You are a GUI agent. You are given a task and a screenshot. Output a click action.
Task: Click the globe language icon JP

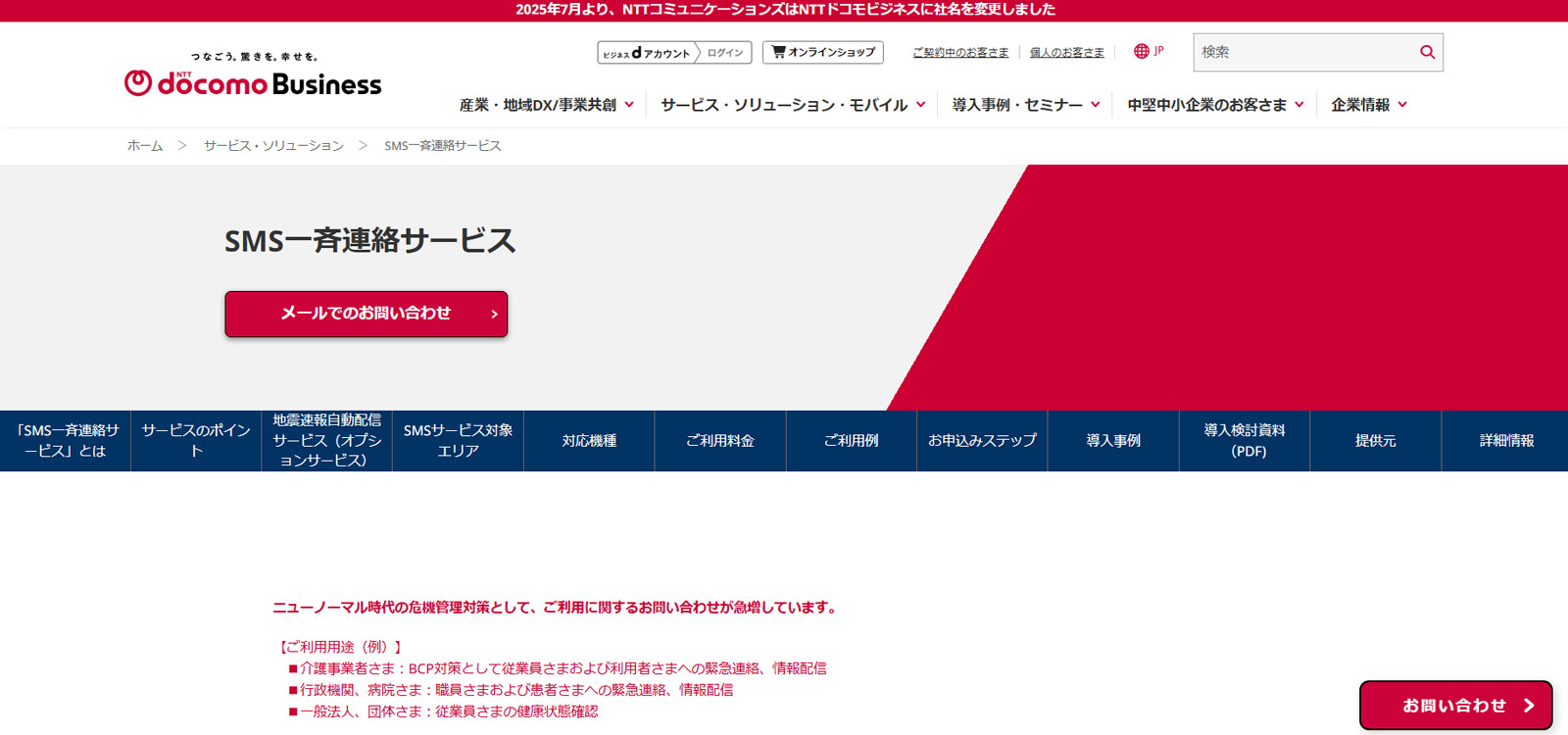1149,51
